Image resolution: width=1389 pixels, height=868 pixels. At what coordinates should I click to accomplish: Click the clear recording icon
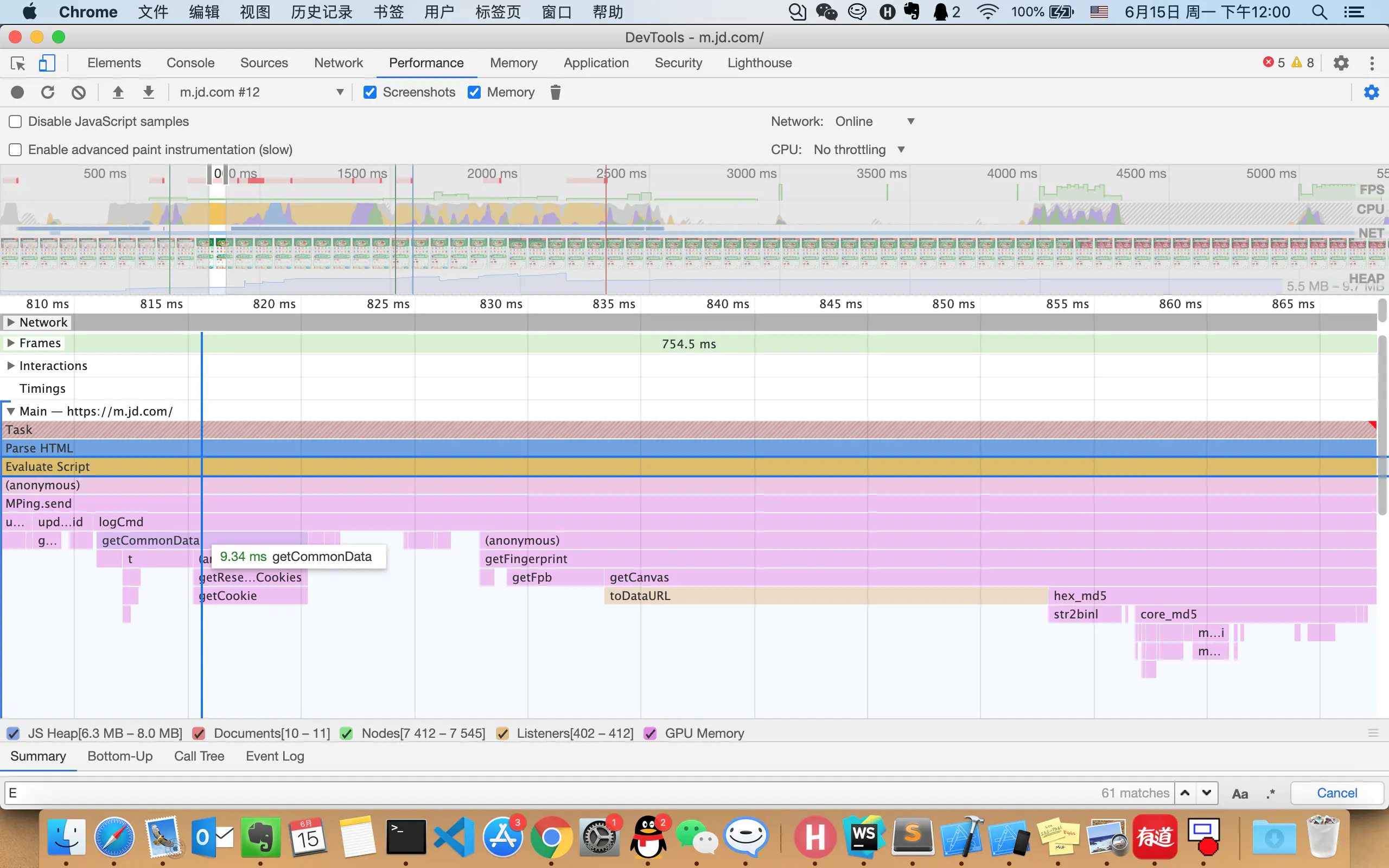(x=79, y=92)
